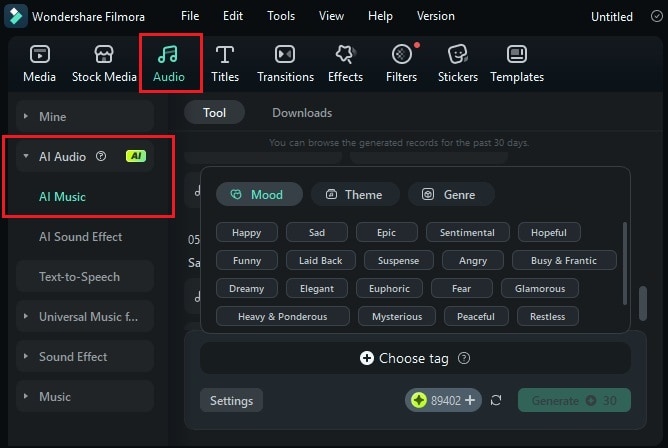Select AI Music in sidebar
668x448 pixels.
pyautogui.click(x=62, y=197)
